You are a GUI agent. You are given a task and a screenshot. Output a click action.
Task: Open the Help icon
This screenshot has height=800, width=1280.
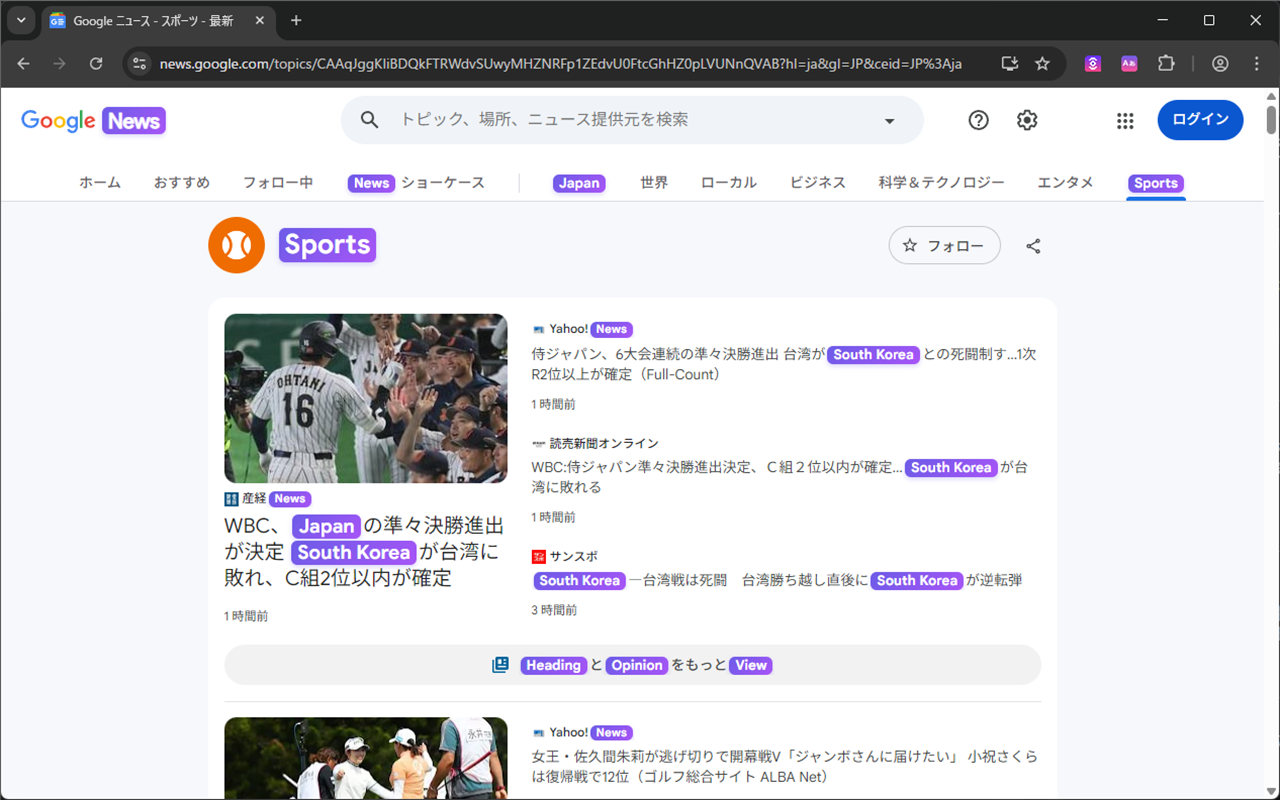click(978, 120)
